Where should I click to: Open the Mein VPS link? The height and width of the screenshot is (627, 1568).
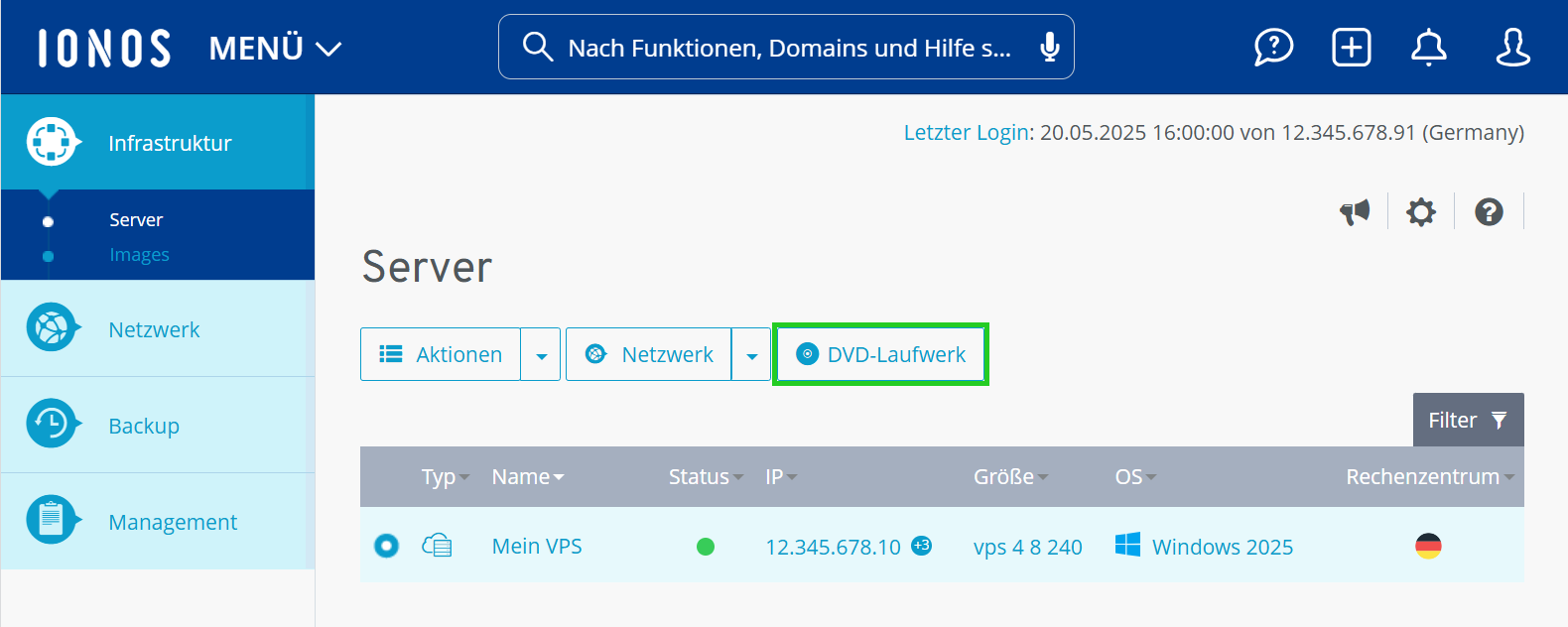pos(537,546)
